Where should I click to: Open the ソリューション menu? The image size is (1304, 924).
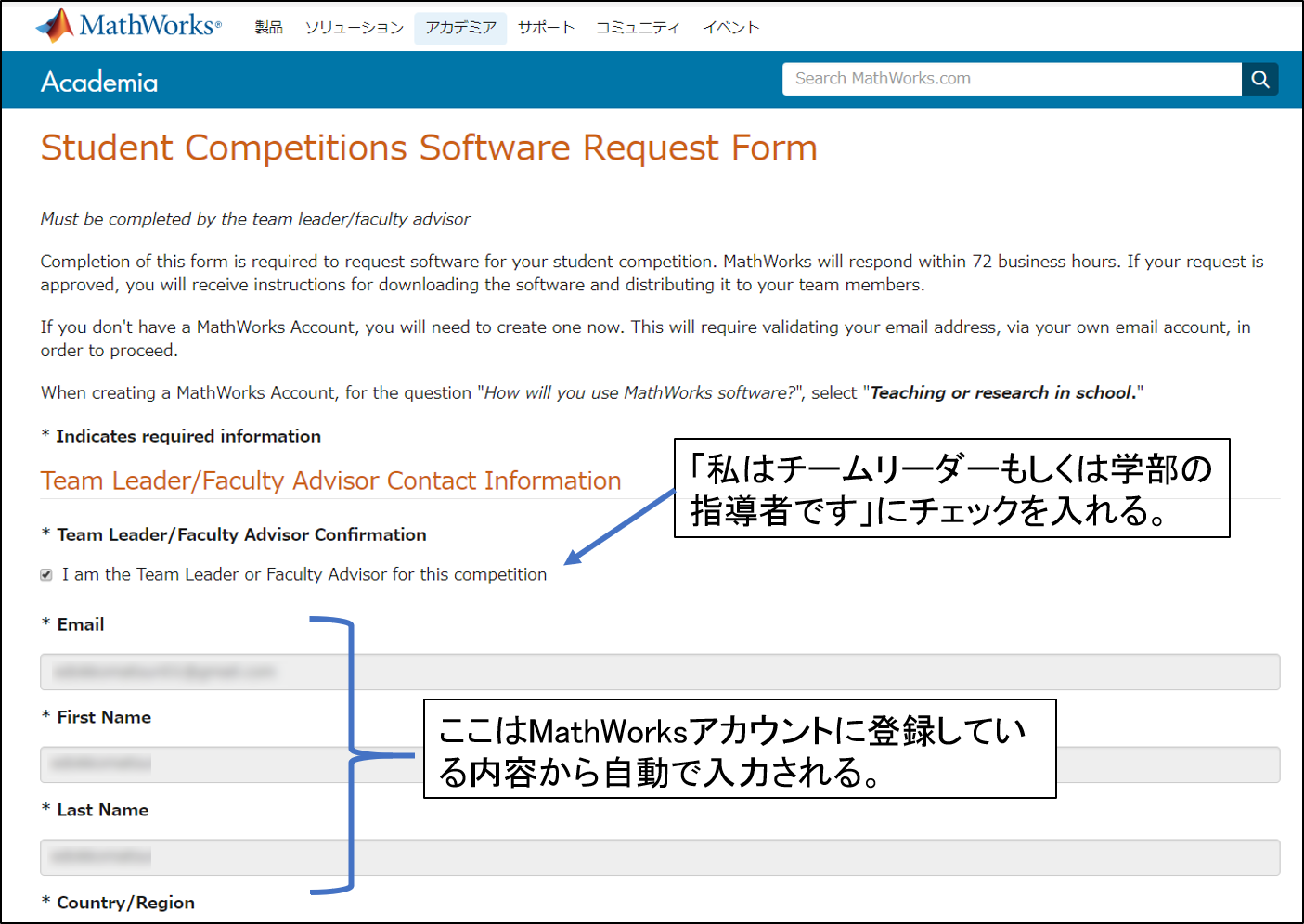[354, 28]
